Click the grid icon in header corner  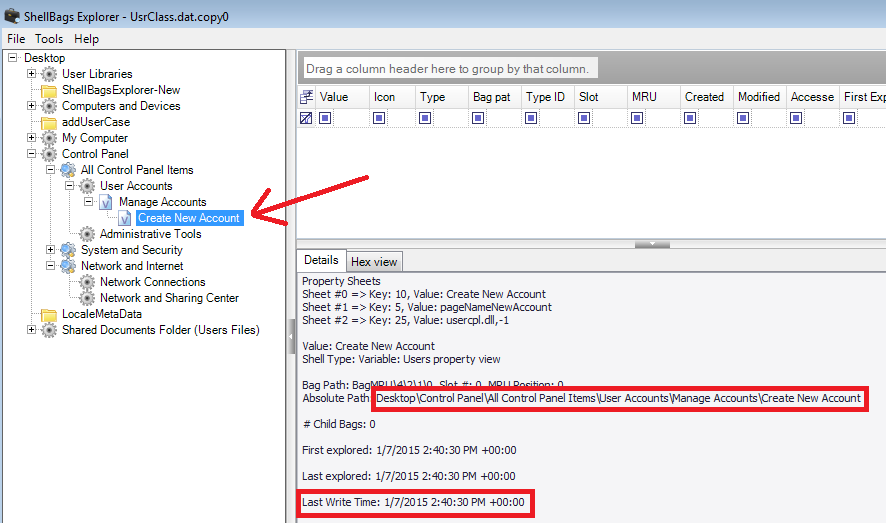coord(307,97)
